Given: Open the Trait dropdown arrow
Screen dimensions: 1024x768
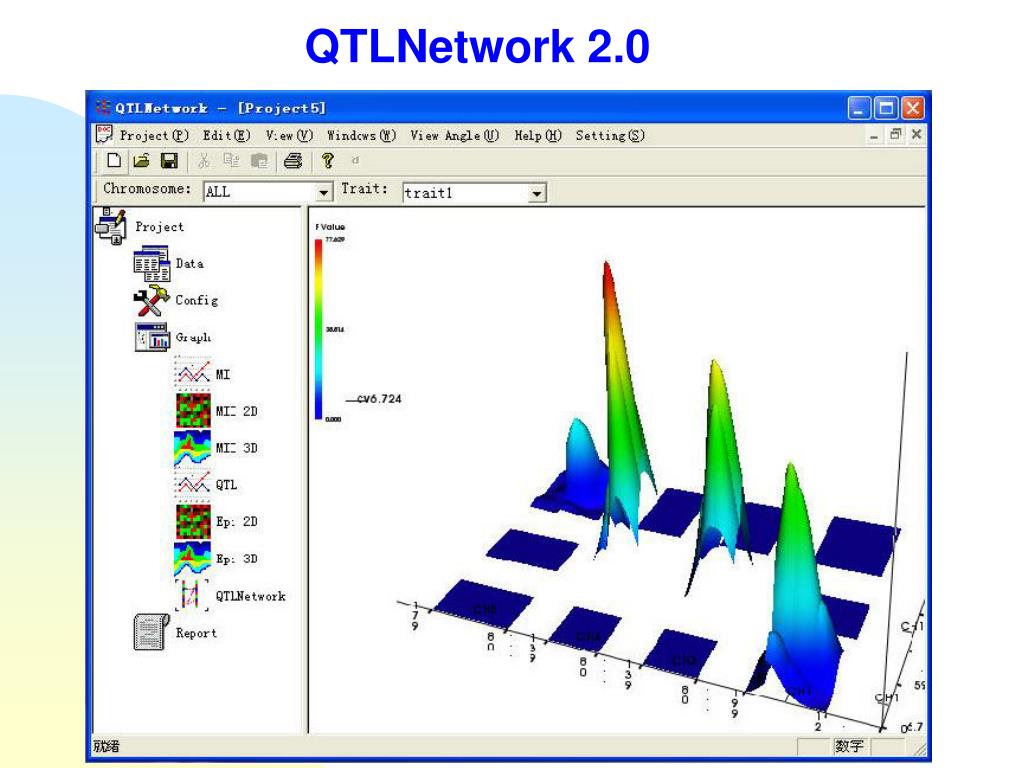Looking at the screenshot, I should (x=536, y=193).
